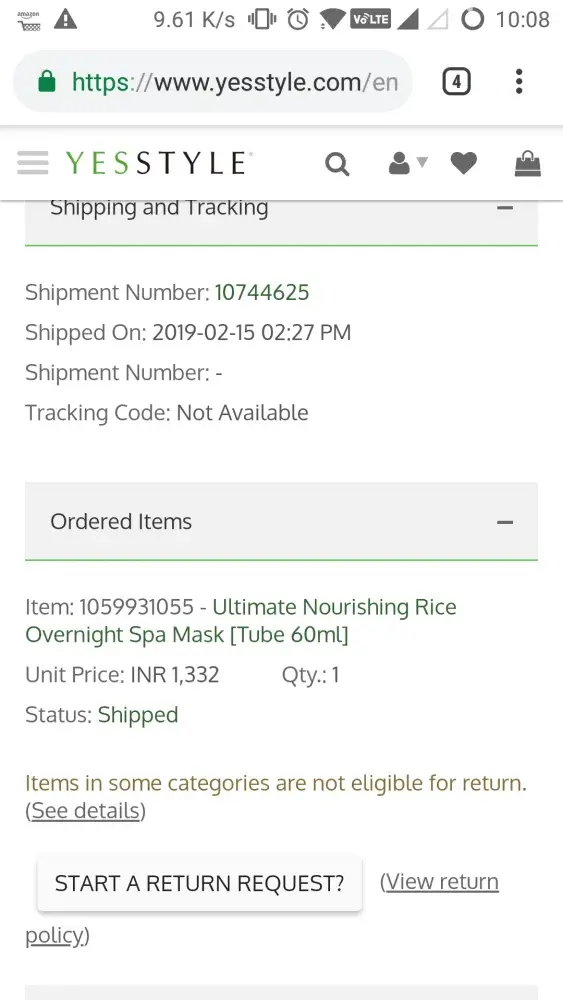Open shipment number 10744625 link
The width and height of the screenshot is (563, 1000).
[x=262, y=293]
